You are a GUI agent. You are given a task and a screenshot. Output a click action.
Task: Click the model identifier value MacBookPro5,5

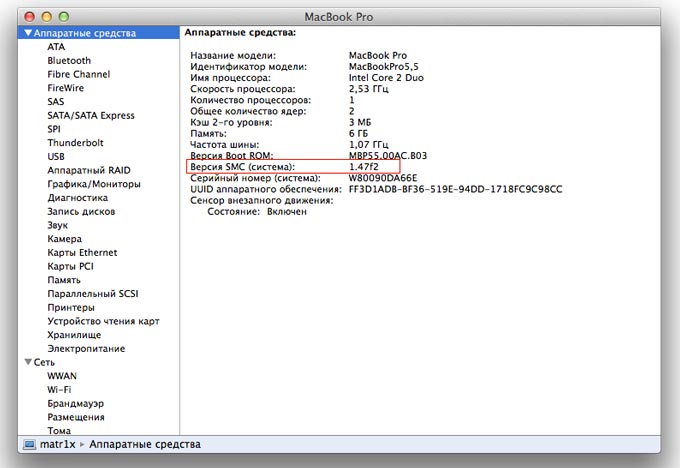pyautogui.click(x=383, y=67)
